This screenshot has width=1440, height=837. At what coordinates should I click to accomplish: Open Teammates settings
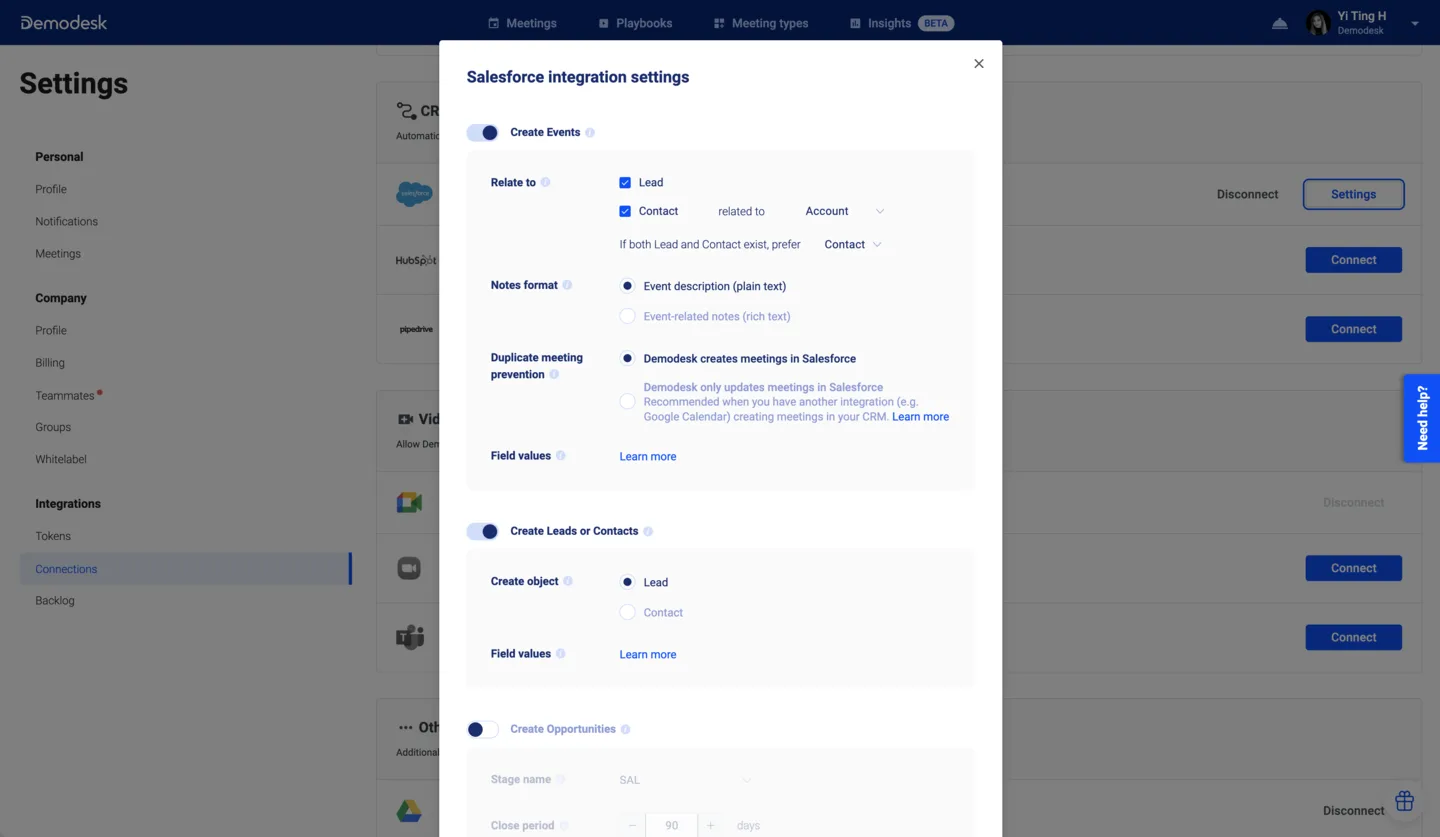coord(65,395)
